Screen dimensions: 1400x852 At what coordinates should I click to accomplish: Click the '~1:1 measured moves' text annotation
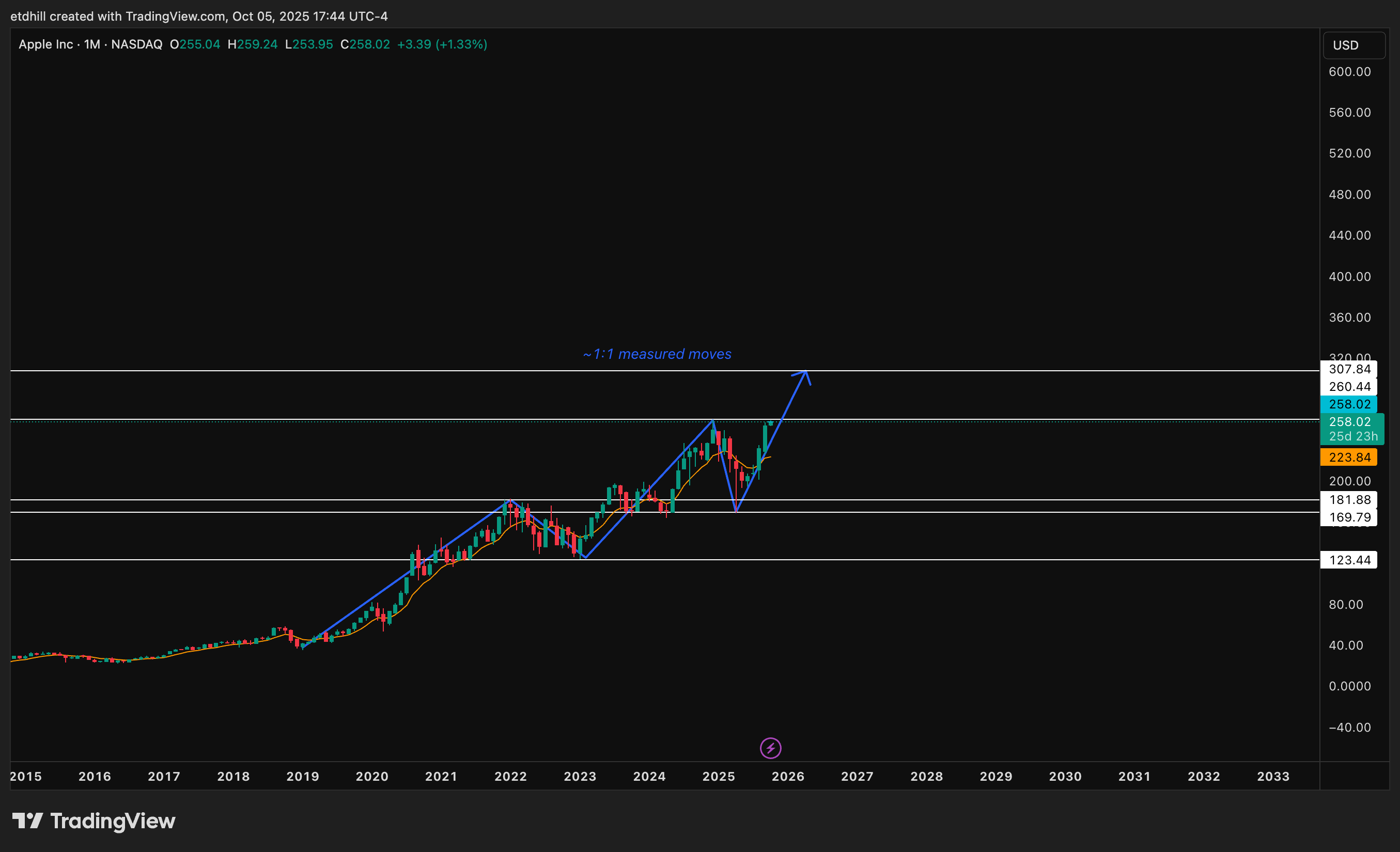click(x=658, y=354)
